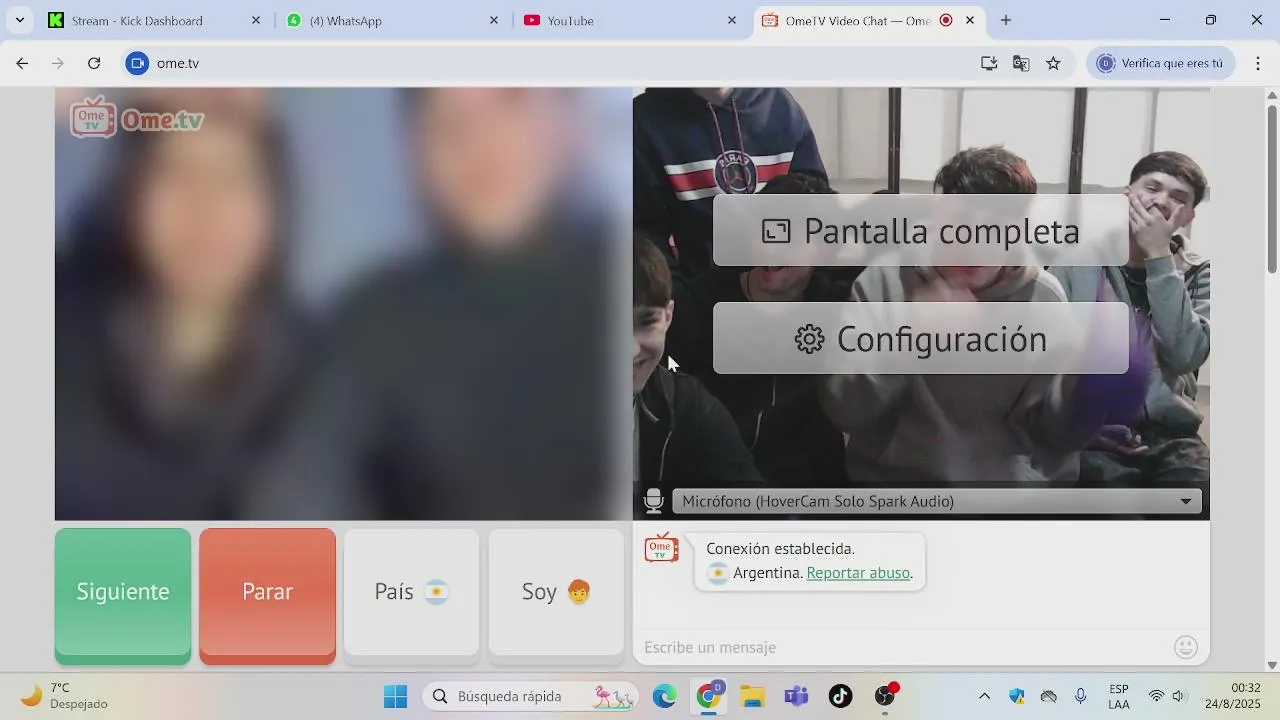Close the Kick Dashboard tab
This screenshot has height=720, width=1280.
coord(256,20)
